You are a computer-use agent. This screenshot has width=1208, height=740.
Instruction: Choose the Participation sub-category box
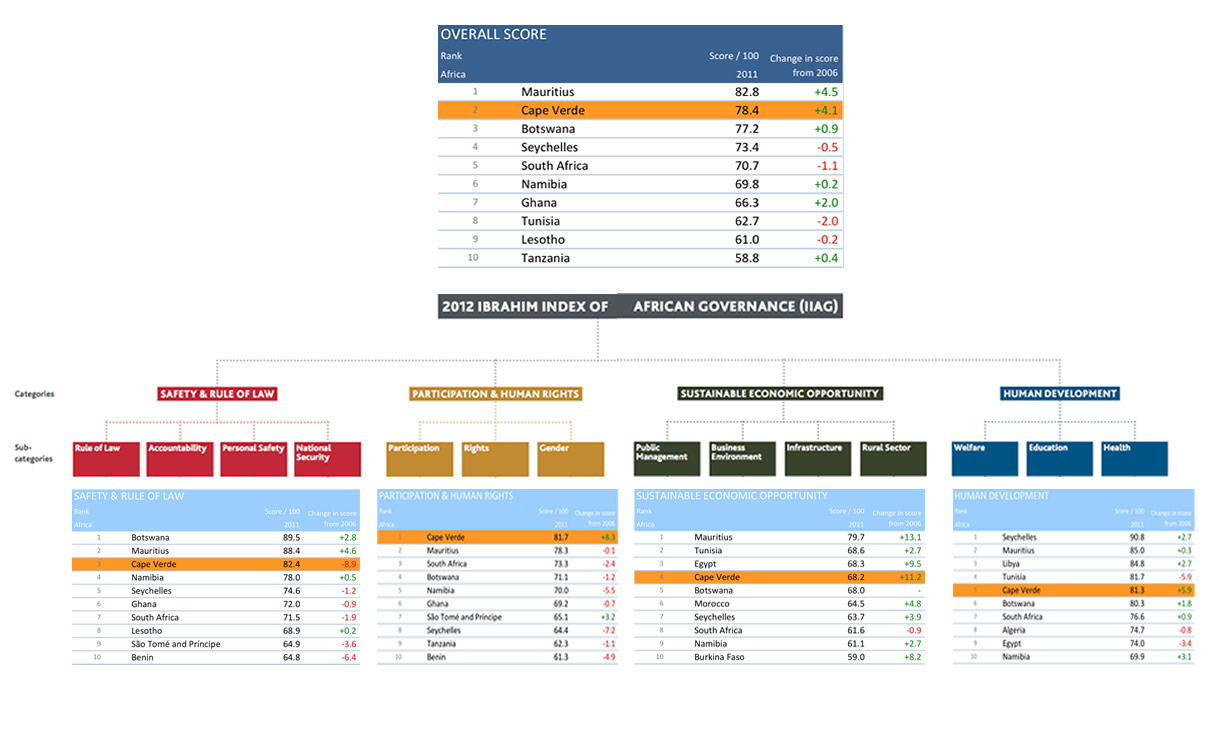(x=420, y=458)
